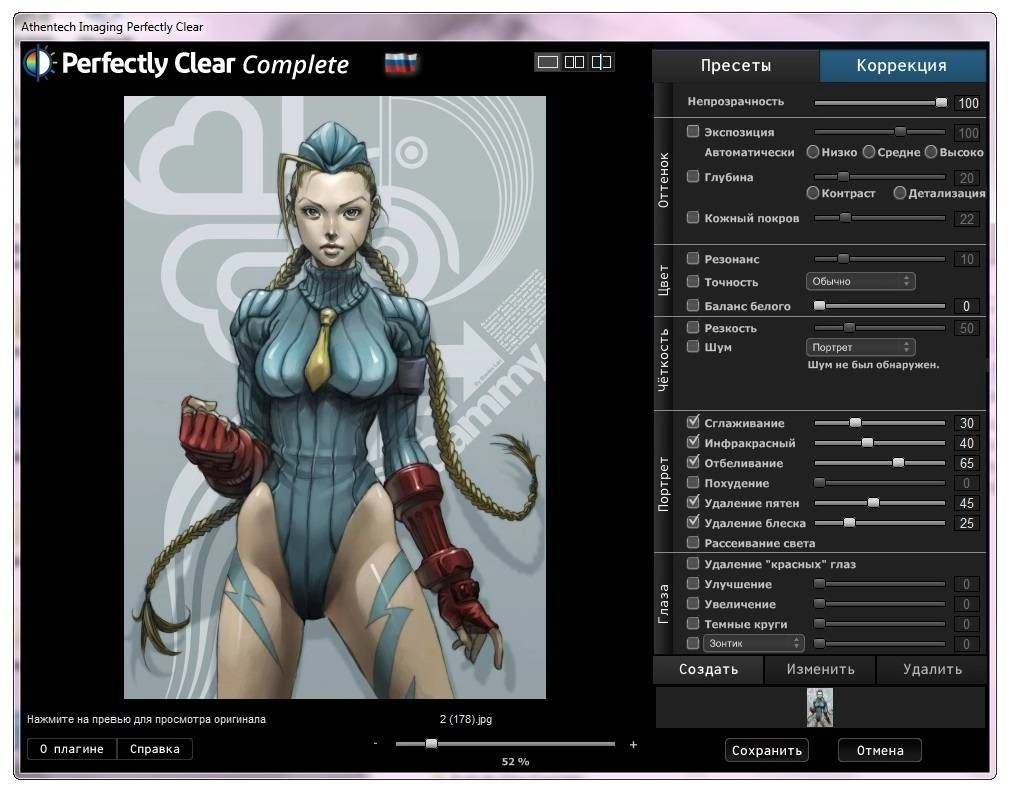Open the Пресеты tab
Viewport: 1014px width, 799px height.
click(x=736, y=65)
